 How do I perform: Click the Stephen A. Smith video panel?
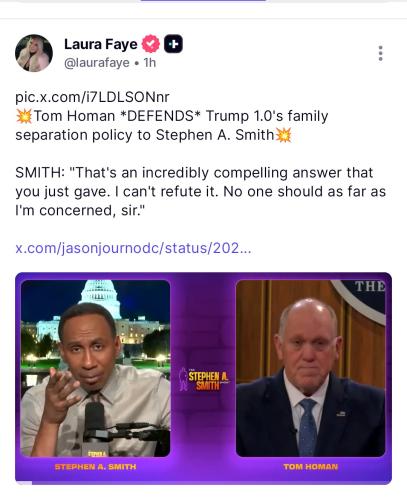[x=96, y=368]
